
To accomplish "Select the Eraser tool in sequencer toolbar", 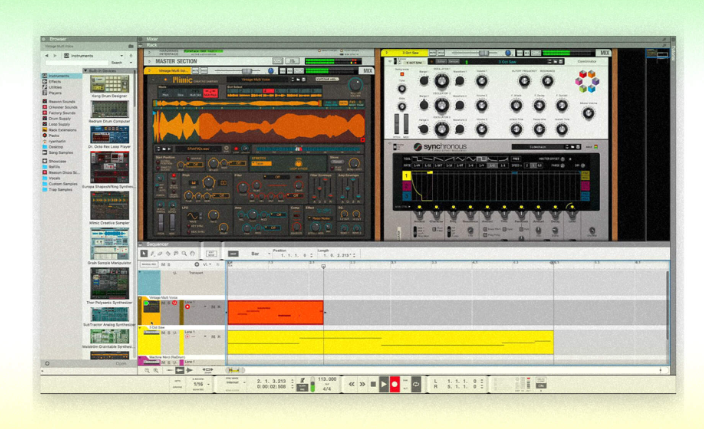I will [x=160, y=254].
